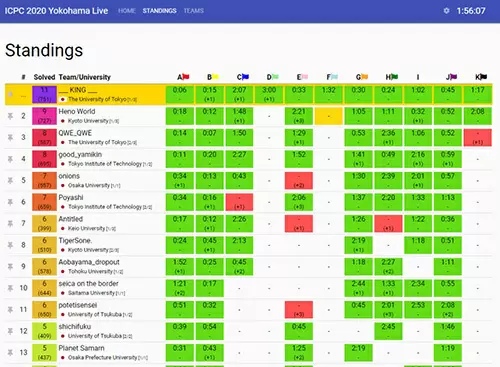Click potetisensei's red failed cell for E

click(299, 309)
